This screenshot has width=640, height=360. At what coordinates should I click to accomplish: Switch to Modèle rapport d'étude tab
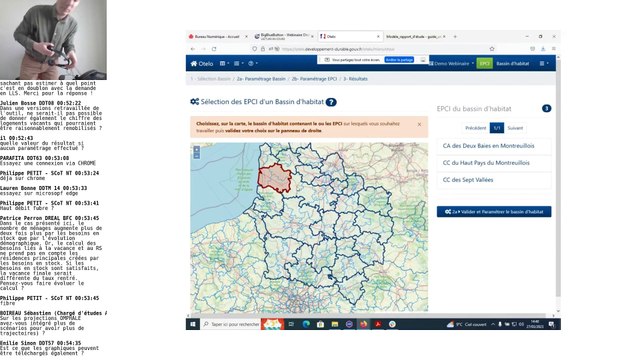[415, 37]
